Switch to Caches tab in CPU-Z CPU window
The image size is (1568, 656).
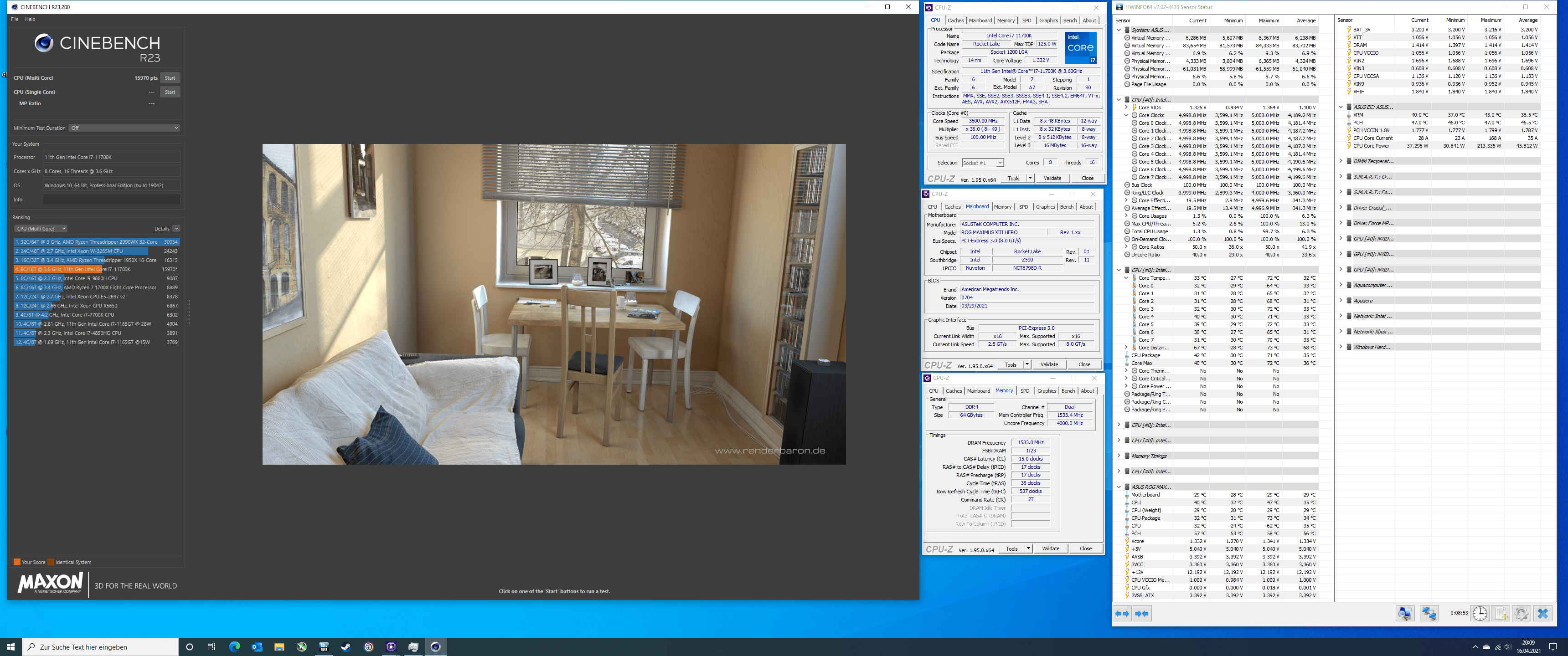coord(956,20)
